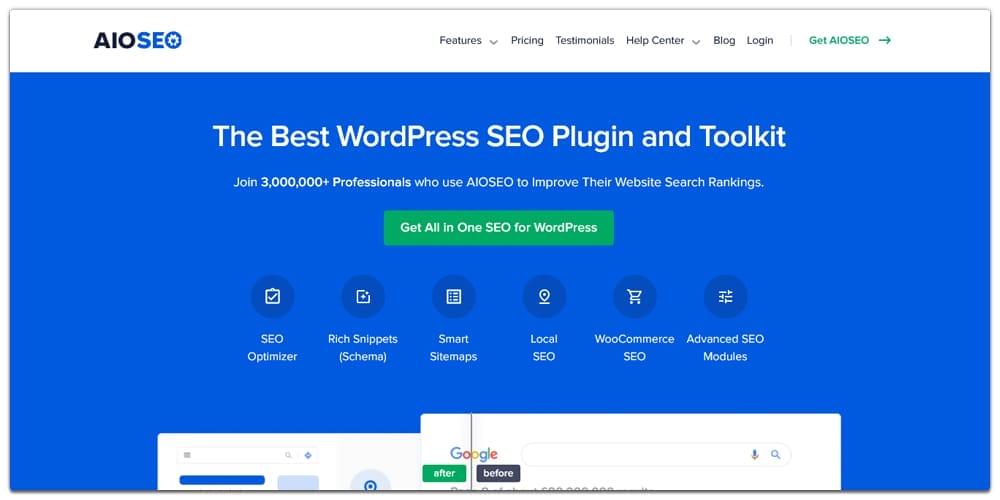Click the Advanced SEO Modules label
Screen dimensions: 1000x500
tap(725, 348)
